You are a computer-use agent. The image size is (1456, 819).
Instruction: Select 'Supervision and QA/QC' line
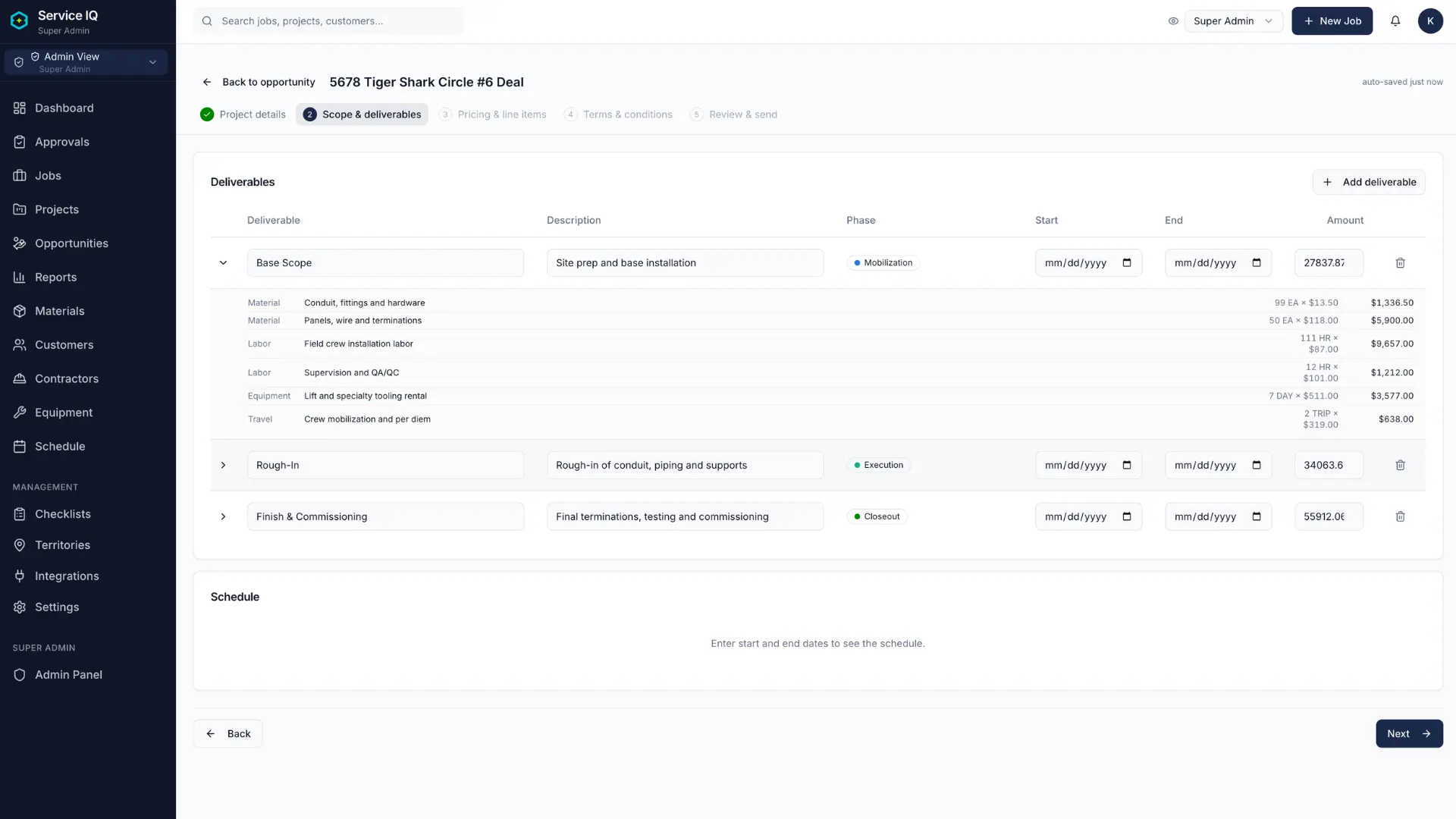pos(352,372)
